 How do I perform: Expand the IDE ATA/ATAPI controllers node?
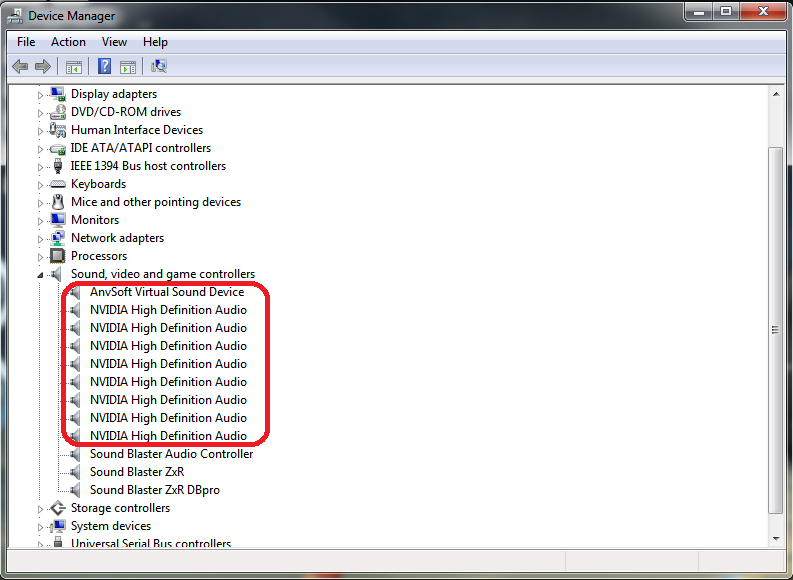(x=40, y=149)
